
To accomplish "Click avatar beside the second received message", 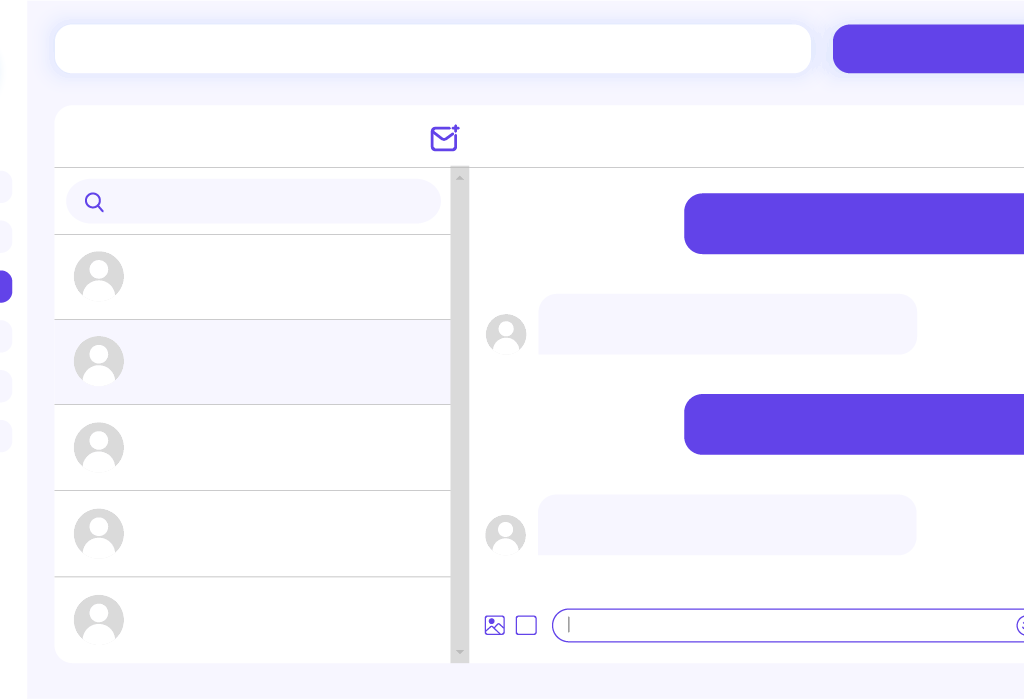I will [506, 535].
